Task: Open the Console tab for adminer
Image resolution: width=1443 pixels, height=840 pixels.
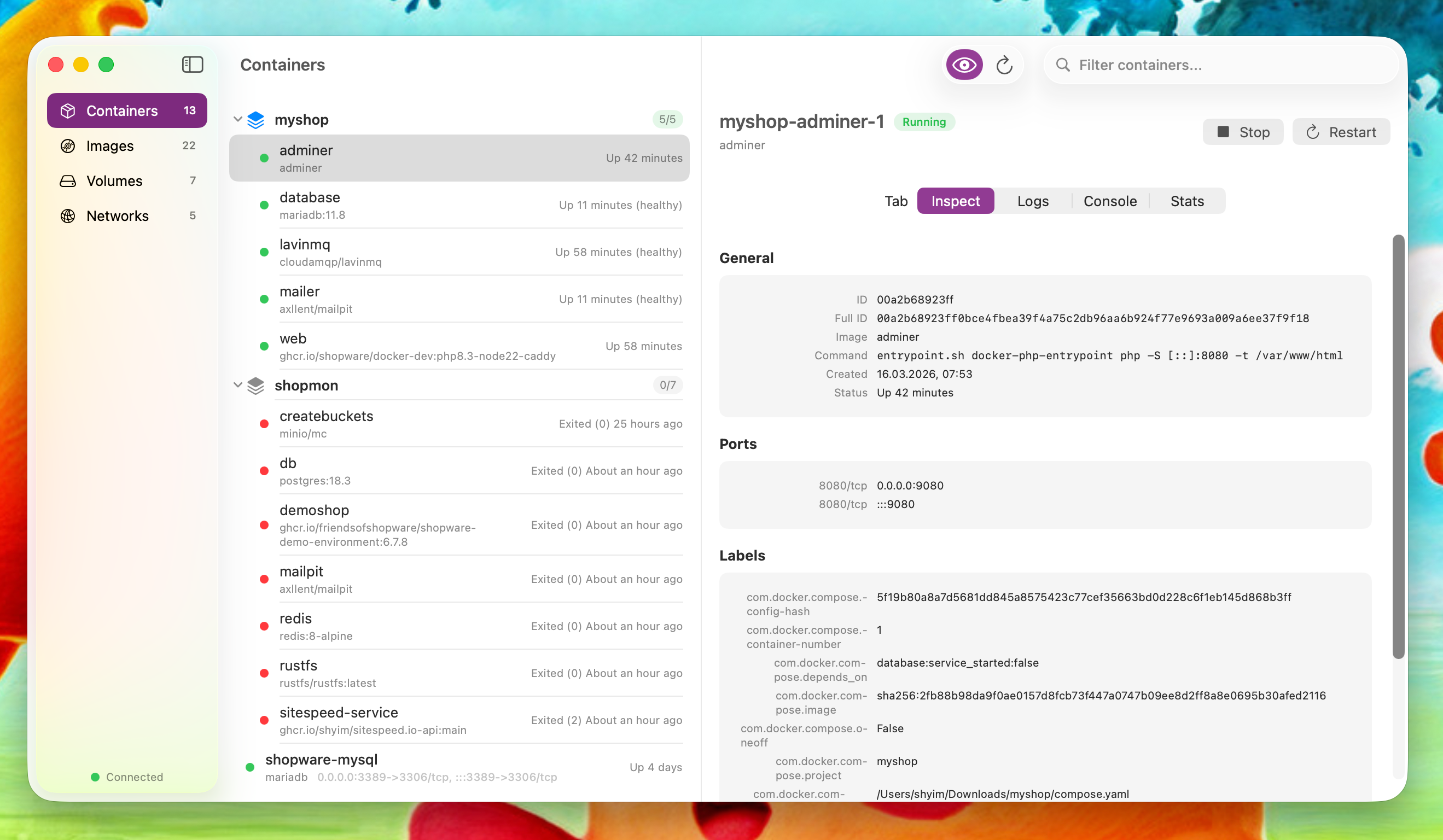Action: pyautogui.click(x=1109, y=200)
